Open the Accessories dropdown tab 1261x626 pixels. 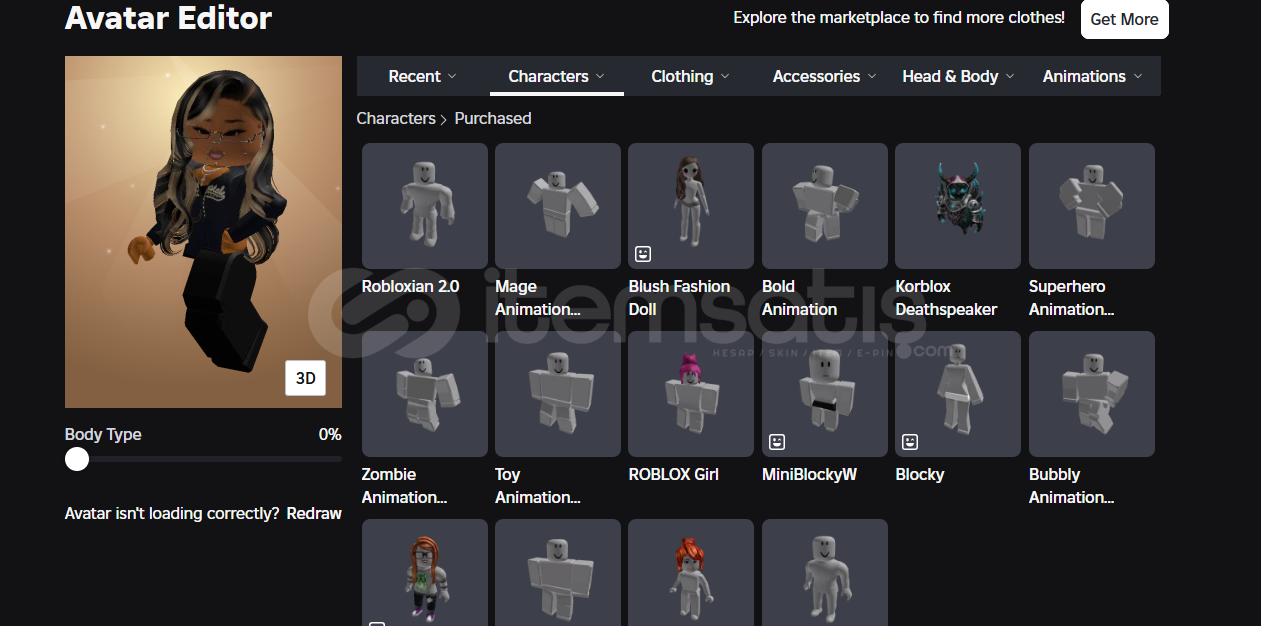pyautogui.click(x=824, y=76)
